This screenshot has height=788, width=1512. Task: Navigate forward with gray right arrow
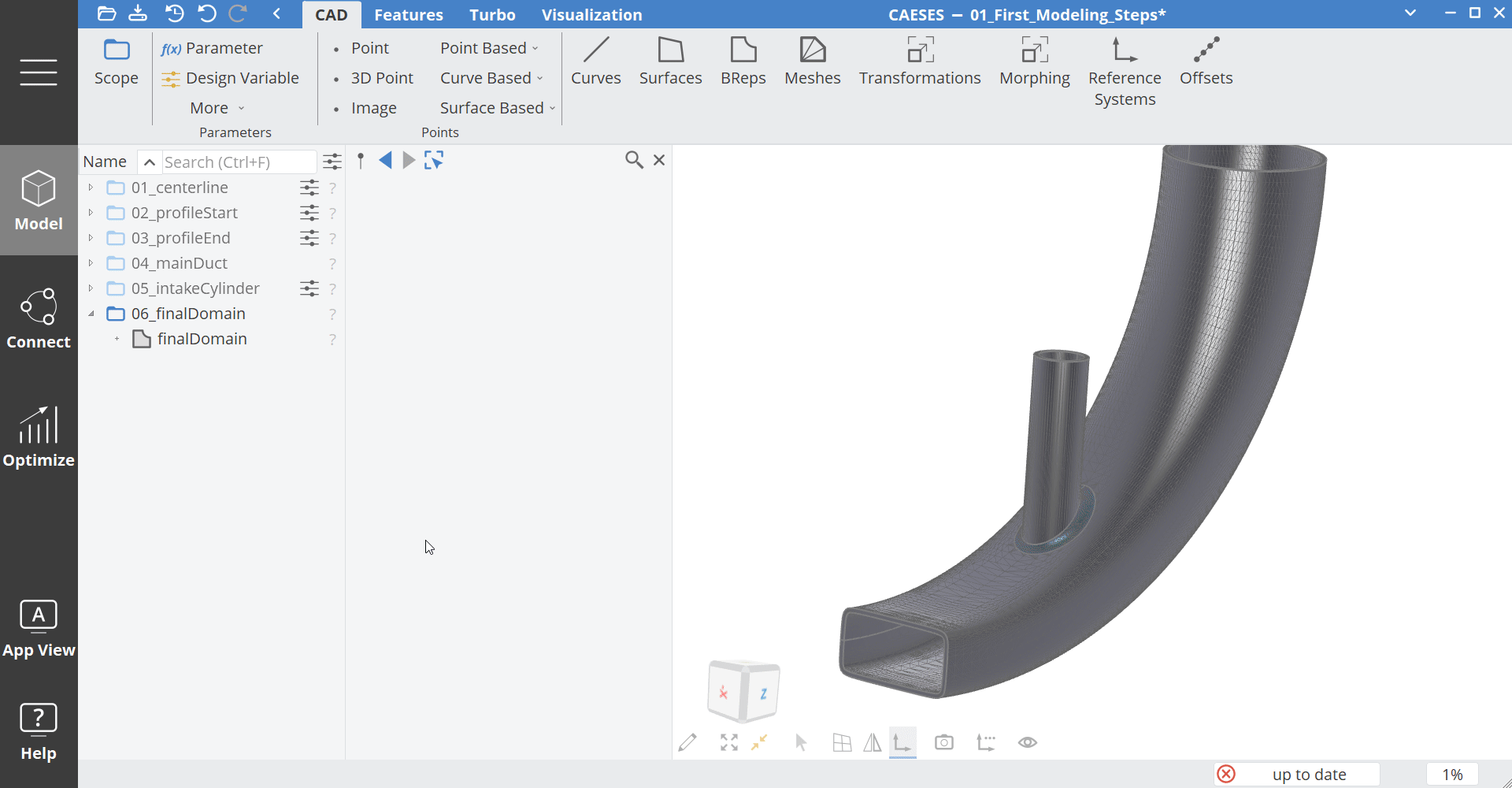coord(409,161)
